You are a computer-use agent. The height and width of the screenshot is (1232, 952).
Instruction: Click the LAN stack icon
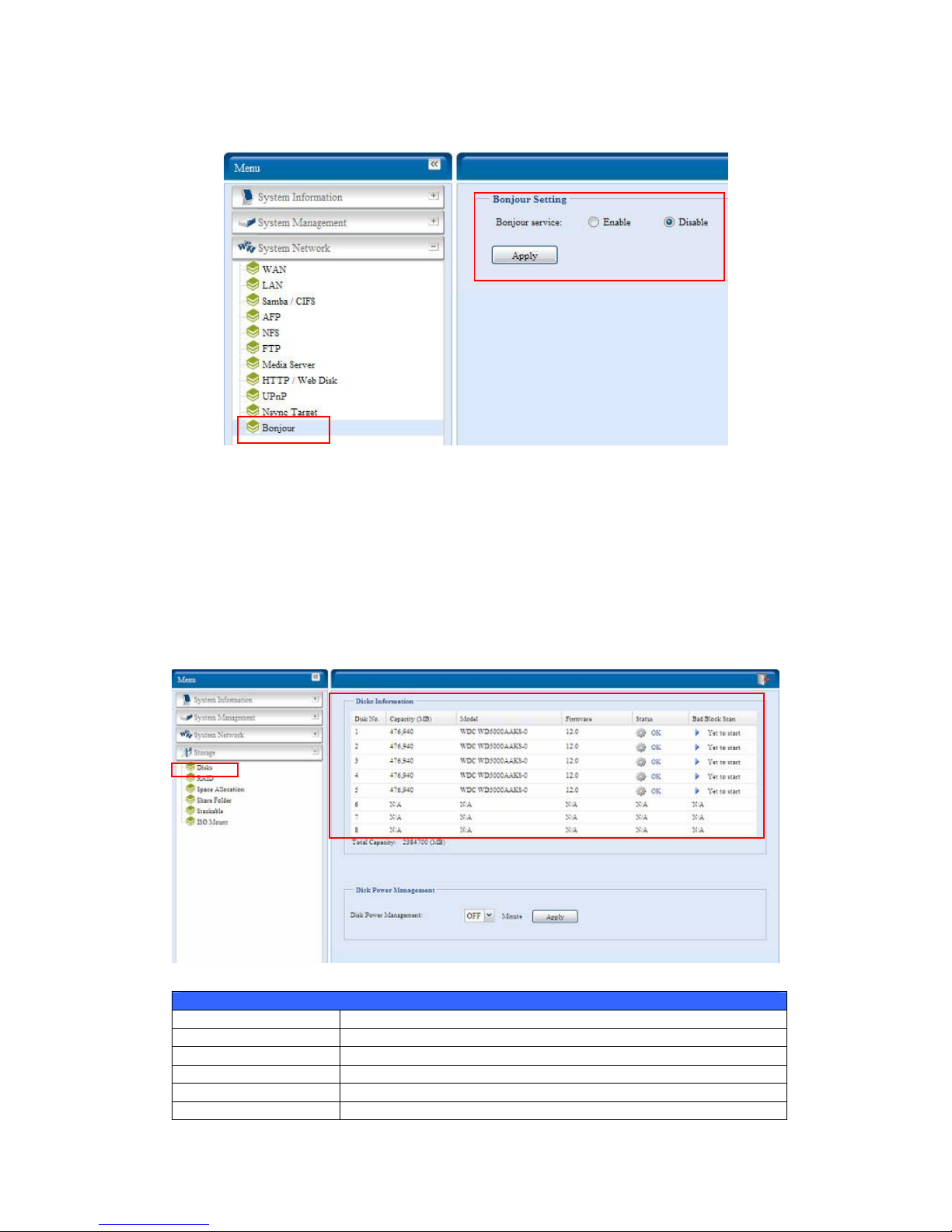(253, 284)
